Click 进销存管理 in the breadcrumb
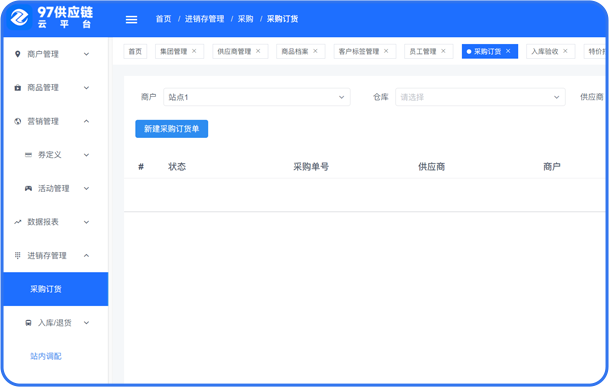 205,19
